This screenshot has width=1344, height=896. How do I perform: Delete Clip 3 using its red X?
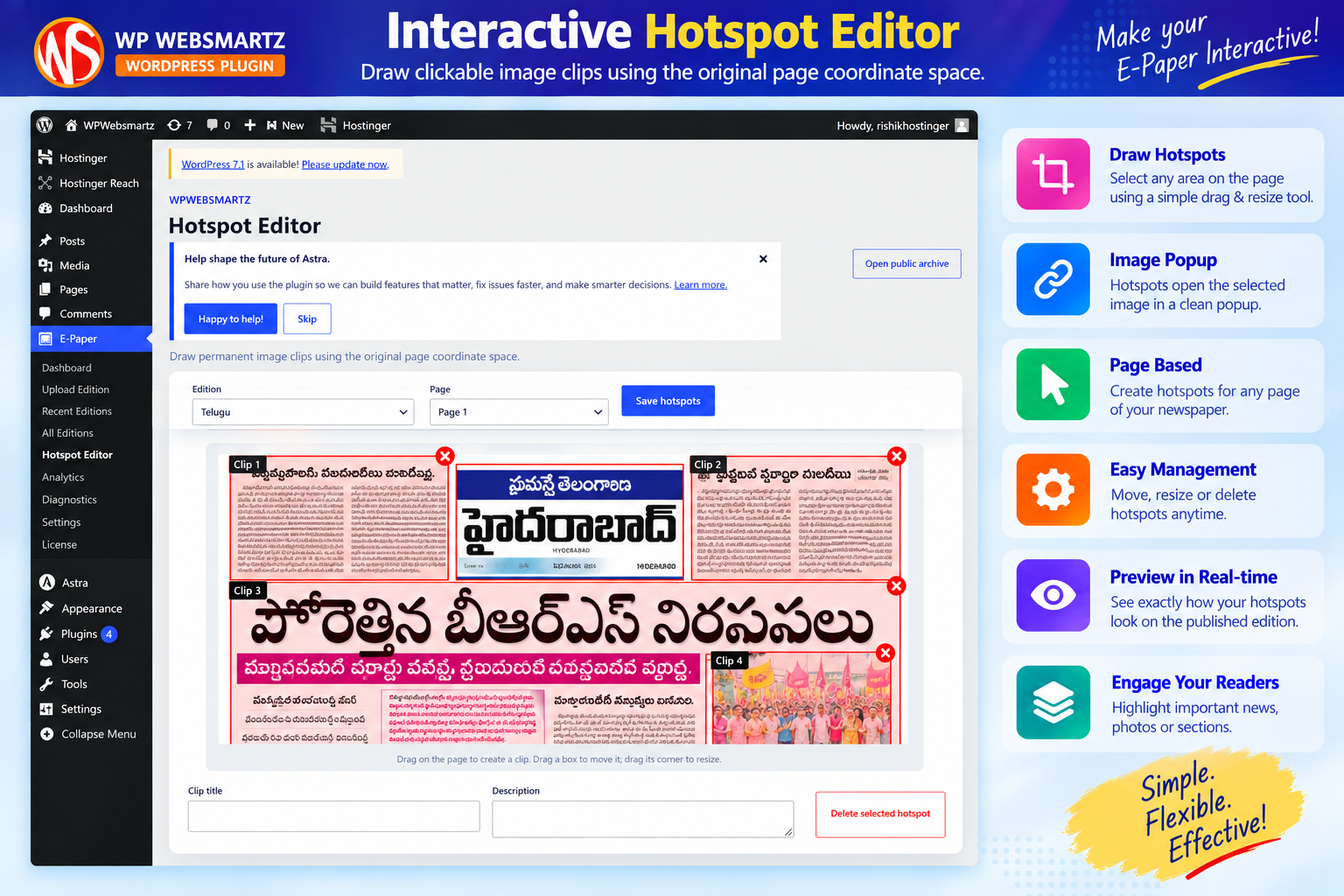(x=896, y=586)
